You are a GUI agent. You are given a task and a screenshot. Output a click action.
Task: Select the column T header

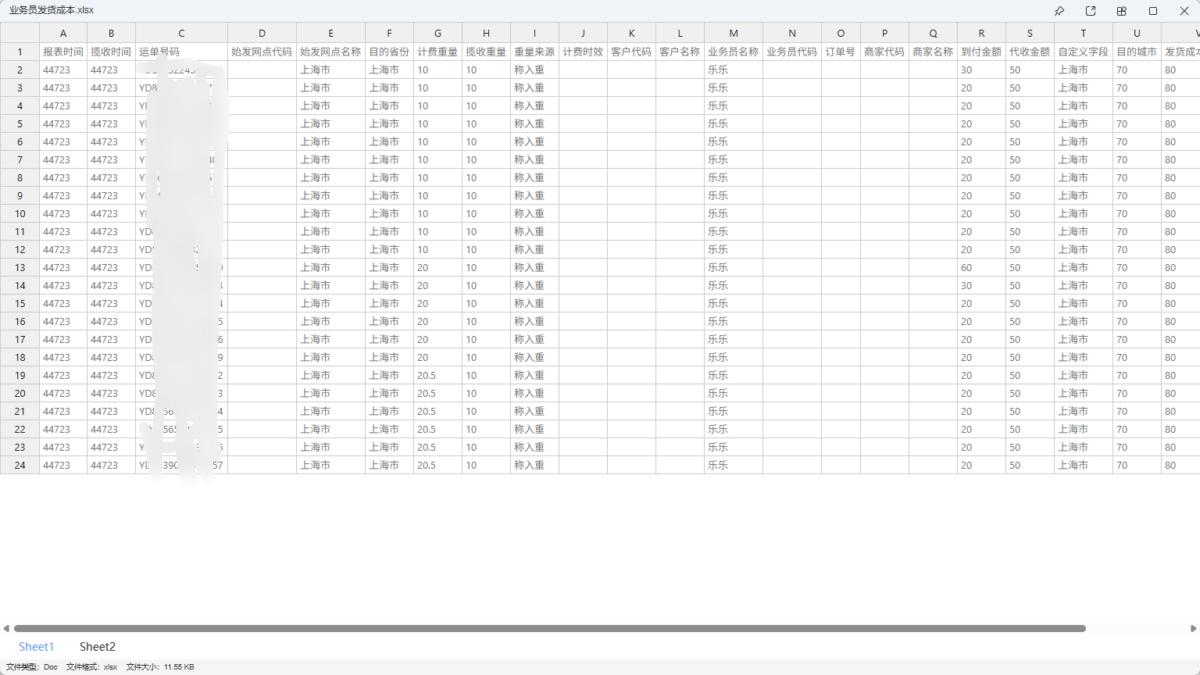(1083, 33)
